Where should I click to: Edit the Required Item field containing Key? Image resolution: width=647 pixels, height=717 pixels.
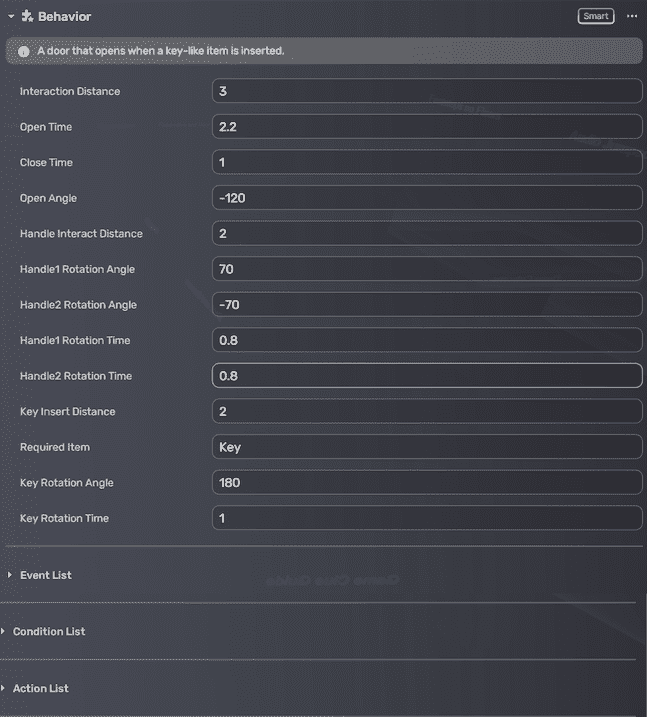[427, 447]
